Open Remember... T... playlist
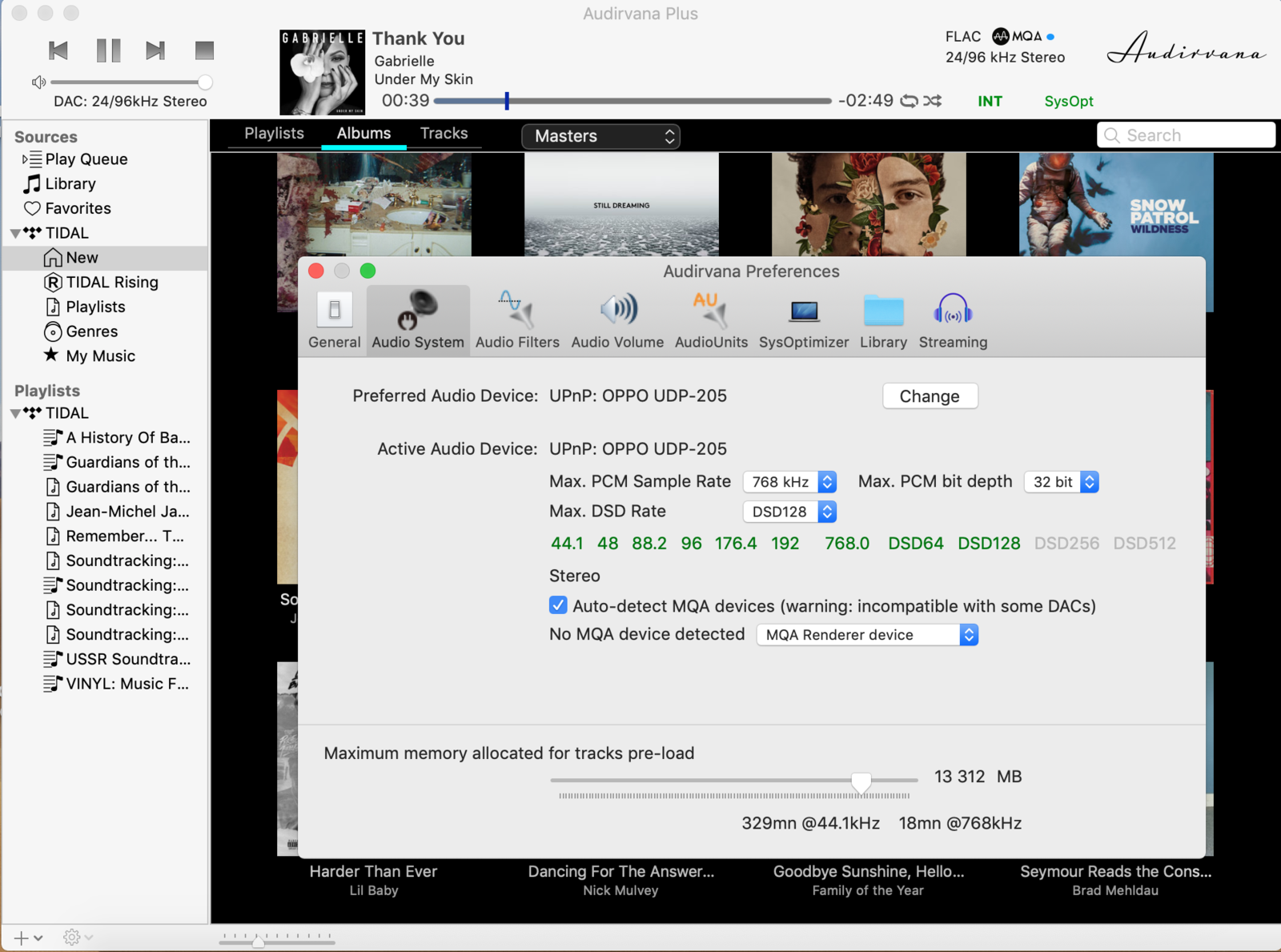The height and width of the screenshot is (952, 1281). 114,536
